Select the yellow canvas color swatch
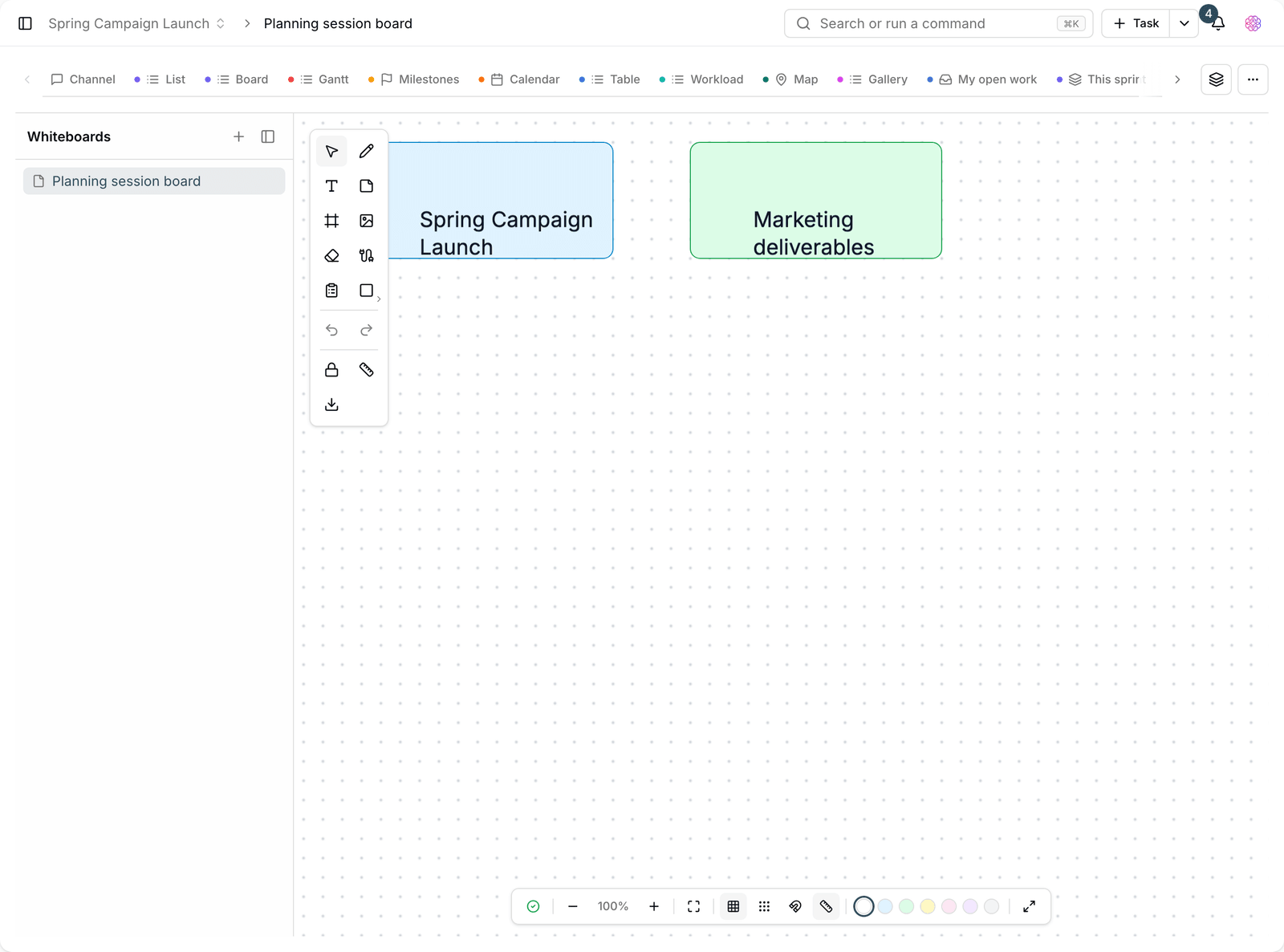 tap(928, 906)
